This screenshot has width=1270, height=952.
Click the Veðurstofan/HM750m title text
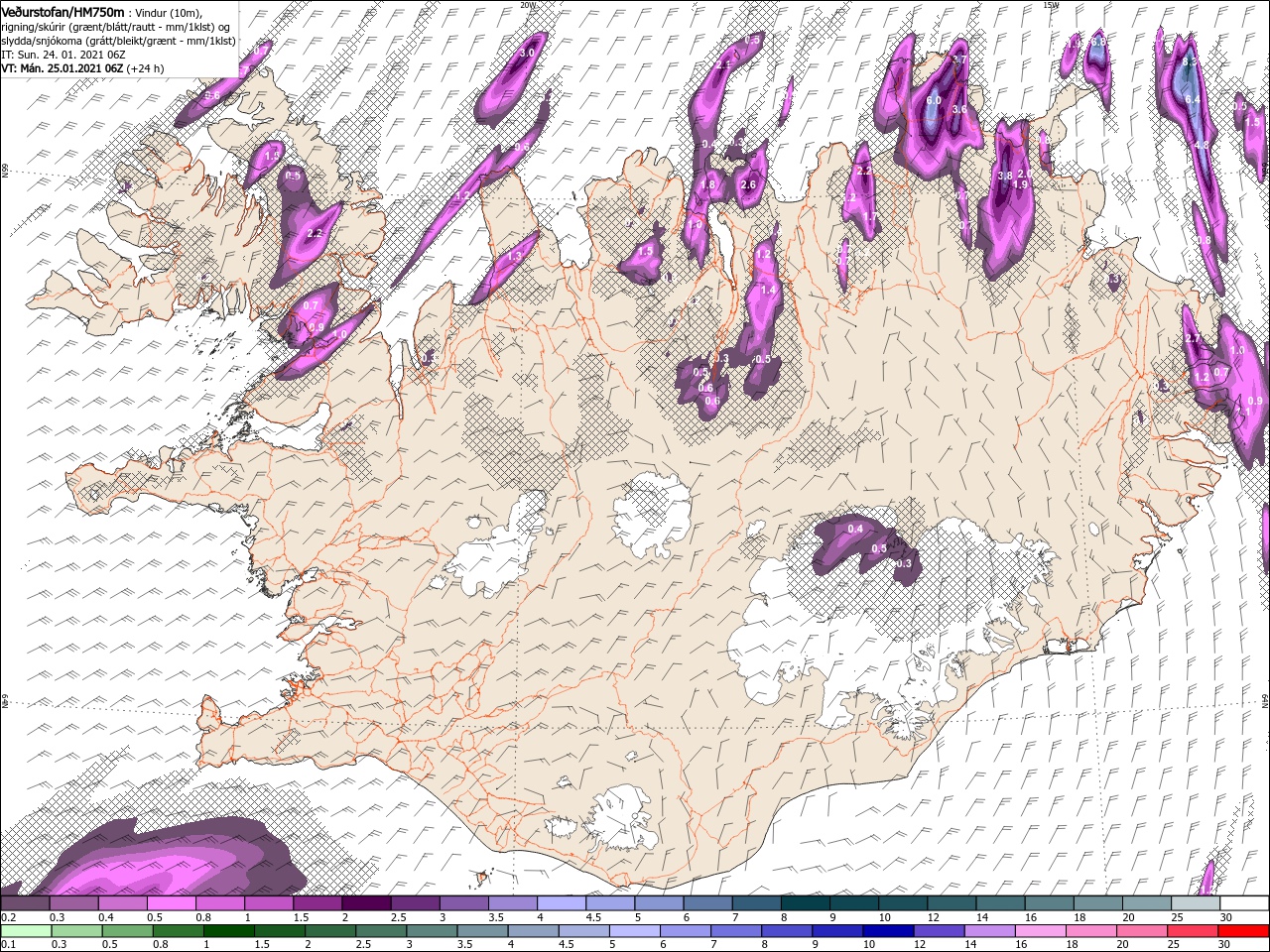point(63,11)
